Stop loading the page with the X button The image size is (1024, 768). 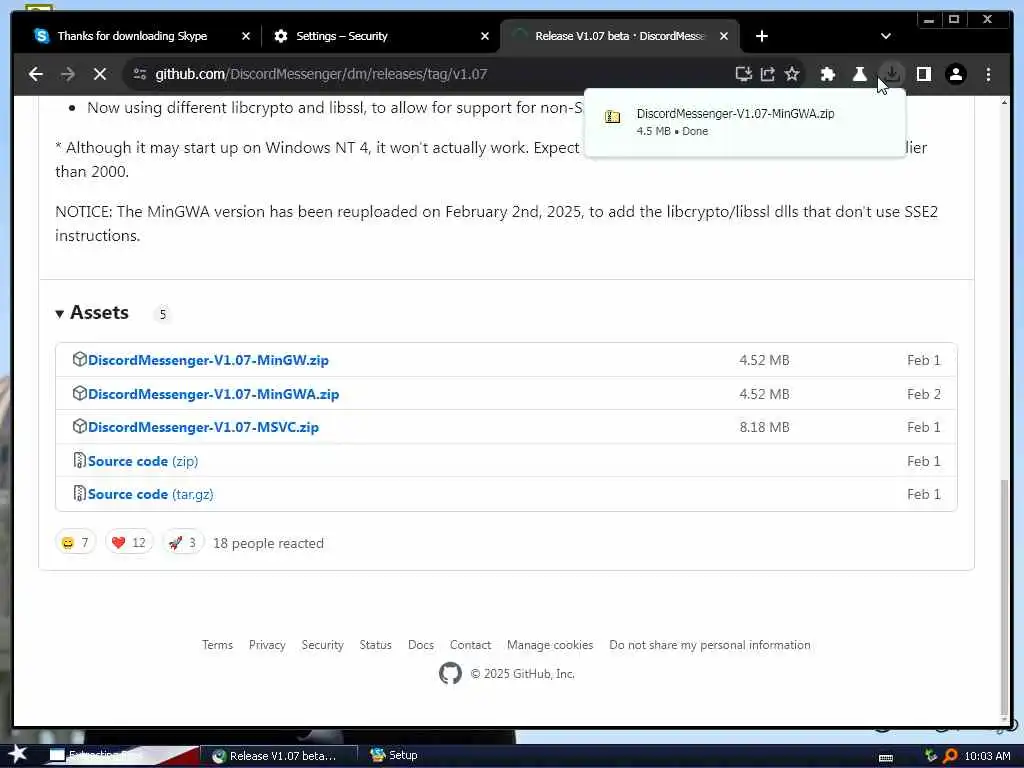(x=100, y=74)
